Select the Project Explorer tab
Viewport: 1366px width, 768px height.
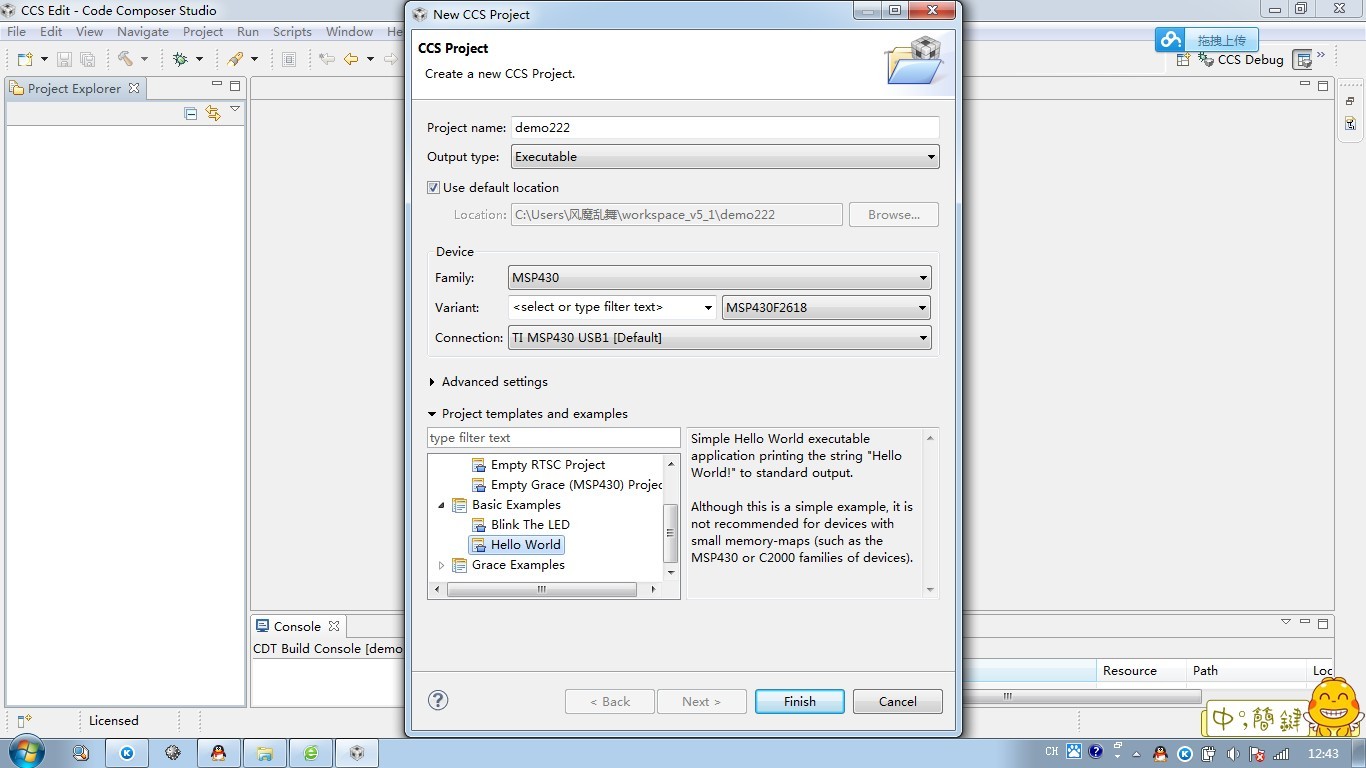pos(74,88)
